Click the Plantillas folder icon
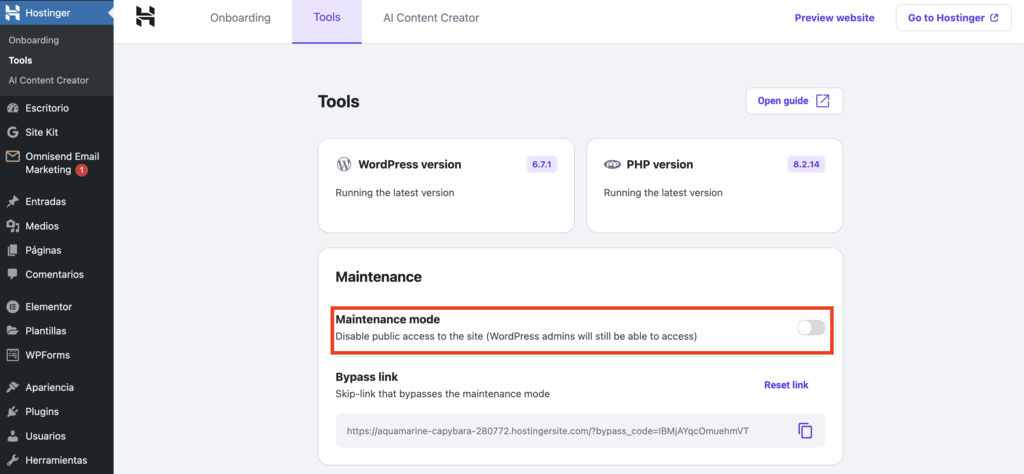Image resolution: width=1024 pixels, height=474 pixels. [x=13, y=331]
